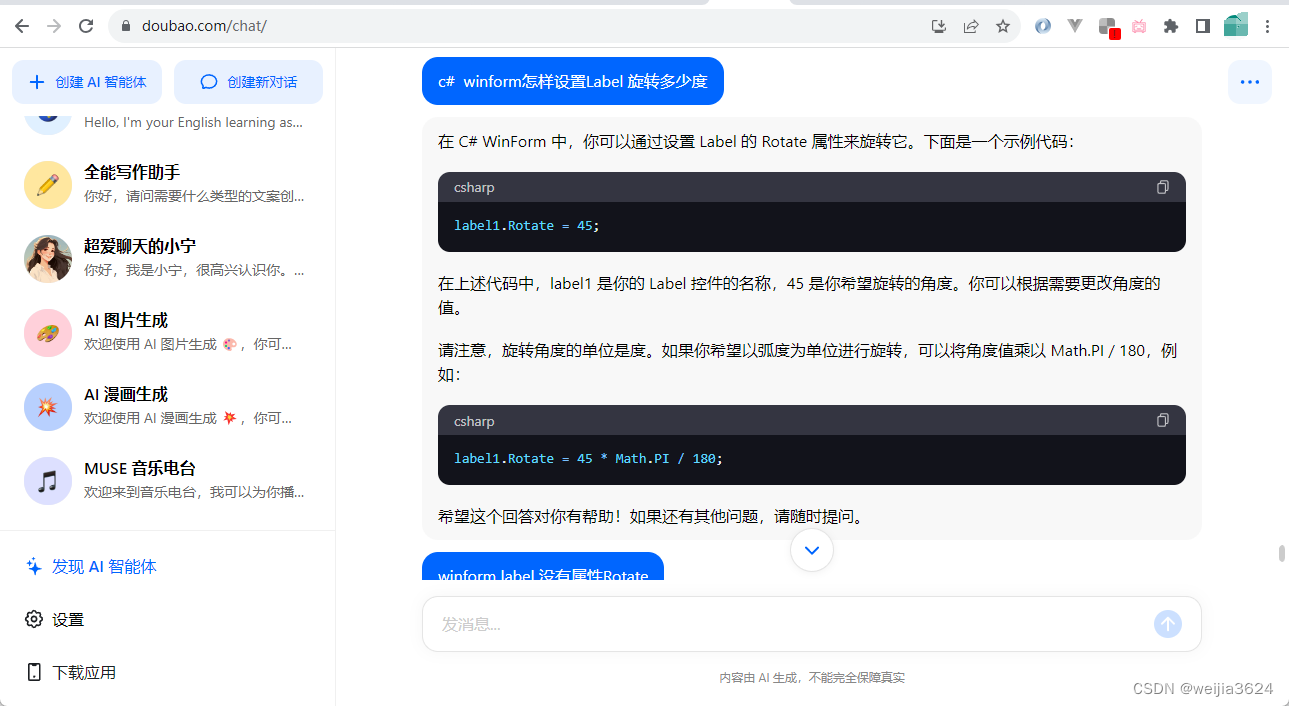Image resolution: width=1289 pixels, height=706 pixels.
Task: Click code label1.Rotate = 45 * Math.PI / 180;
Action: pos(588,458)
